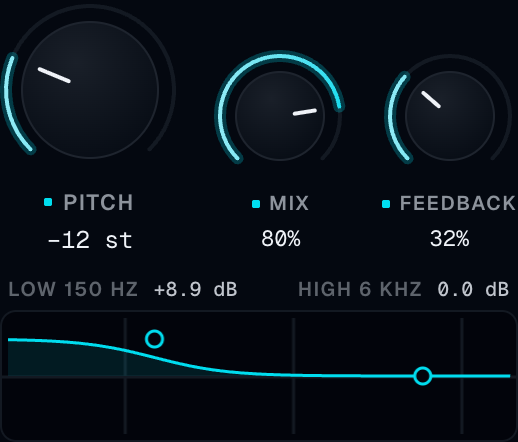Click the white pointer on the Pitch knob

point(54,75)
